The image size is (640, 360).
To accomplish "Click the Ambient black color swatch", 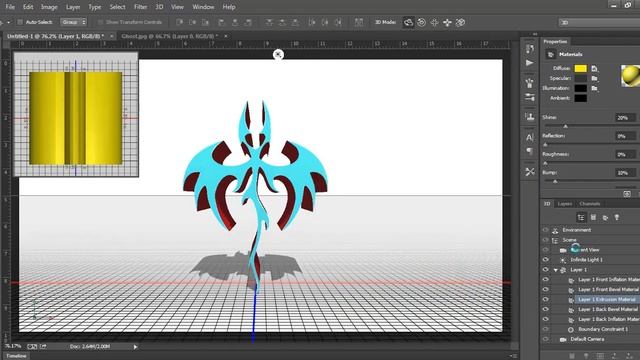I will [x=580, y=98].
